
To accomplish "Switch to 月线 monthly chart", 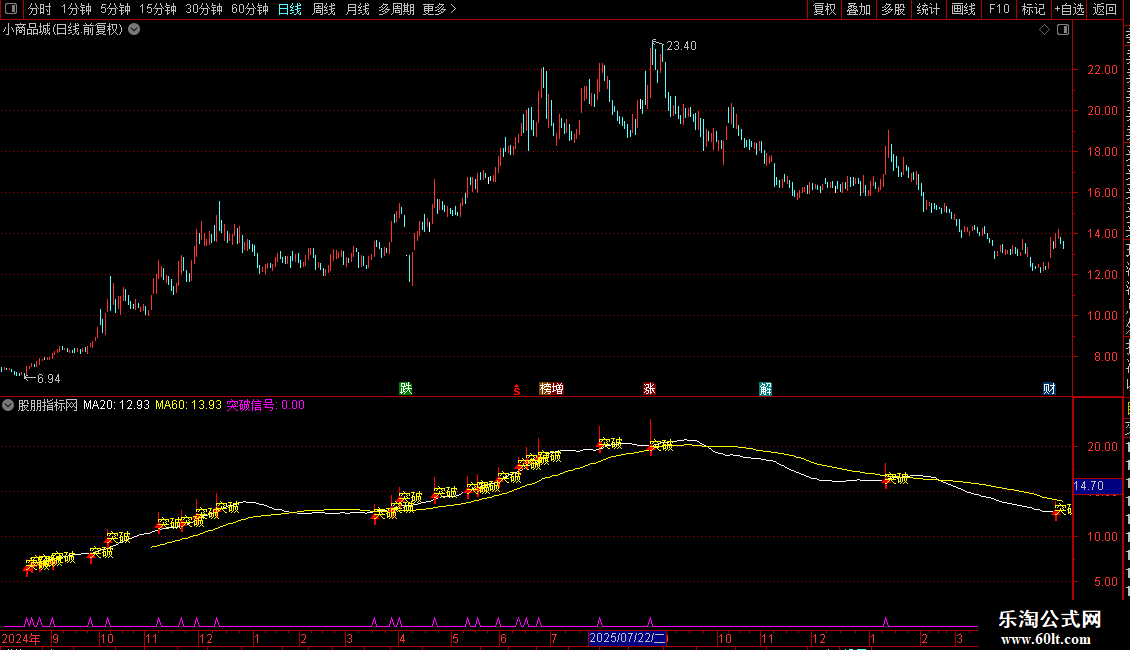I will (357, 9).
